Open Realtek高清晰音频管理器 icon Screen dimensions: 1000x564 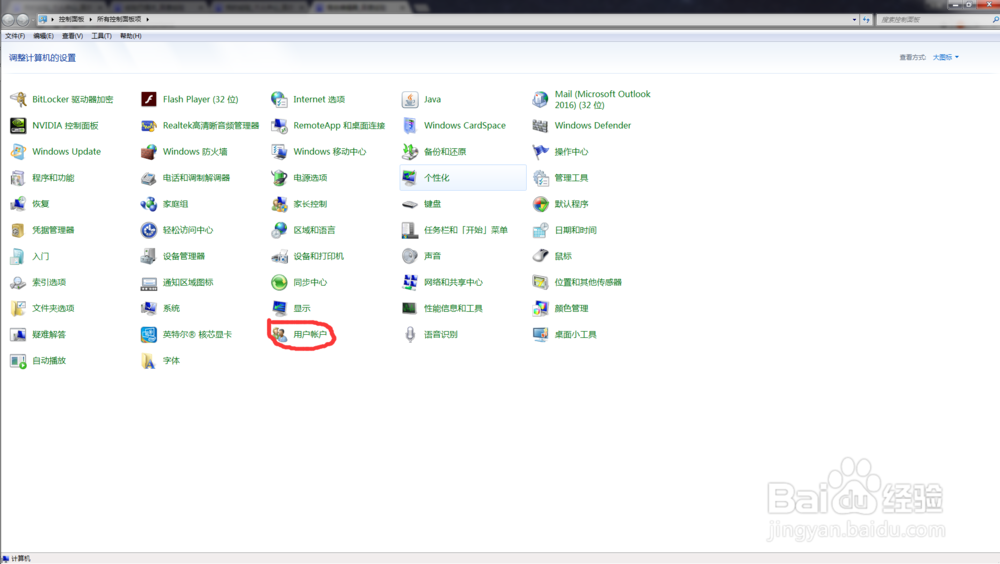(x=149, y=125)
